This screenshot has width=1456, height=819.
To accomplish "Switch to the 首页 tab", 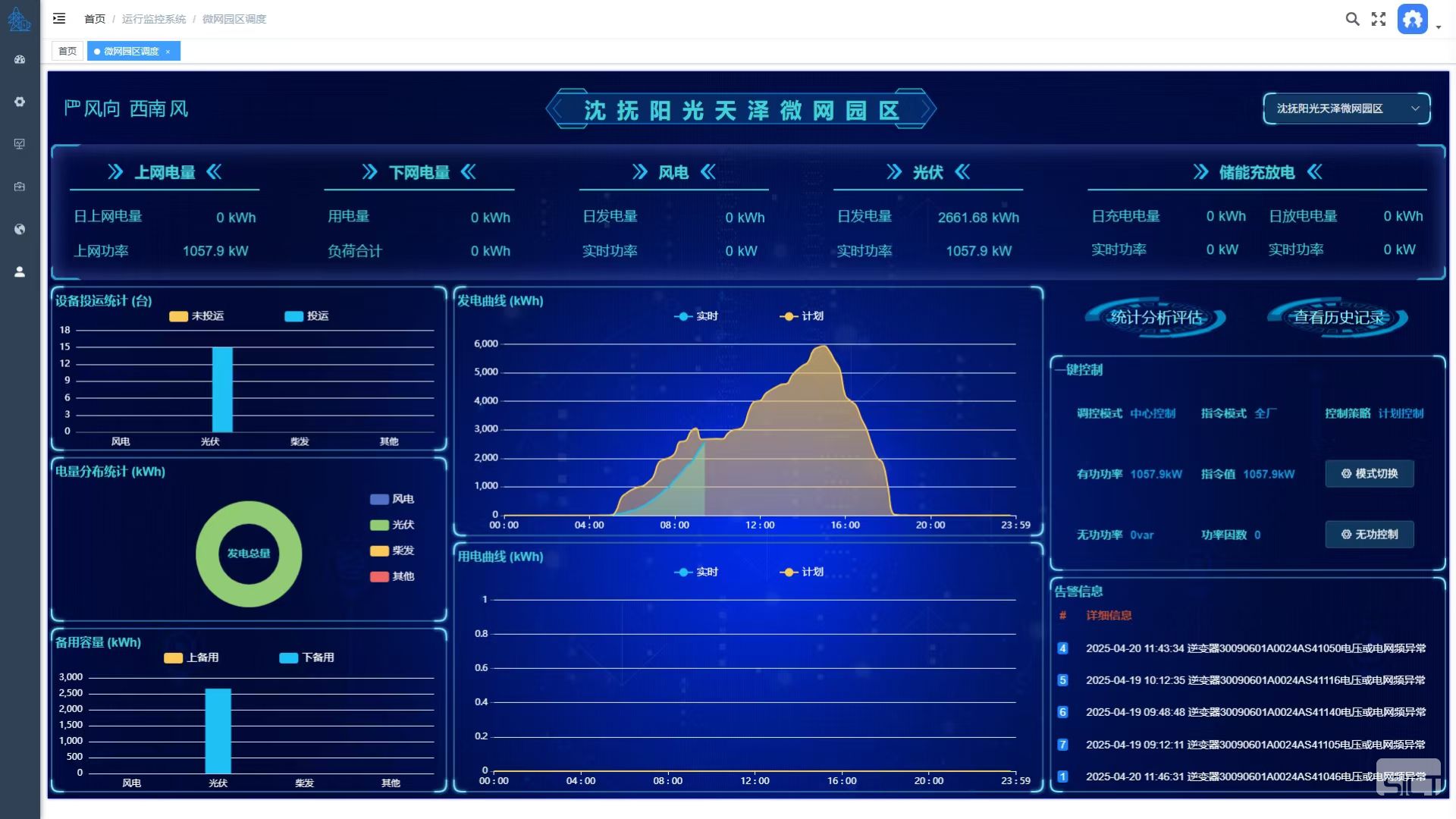I will click(67, 51).
